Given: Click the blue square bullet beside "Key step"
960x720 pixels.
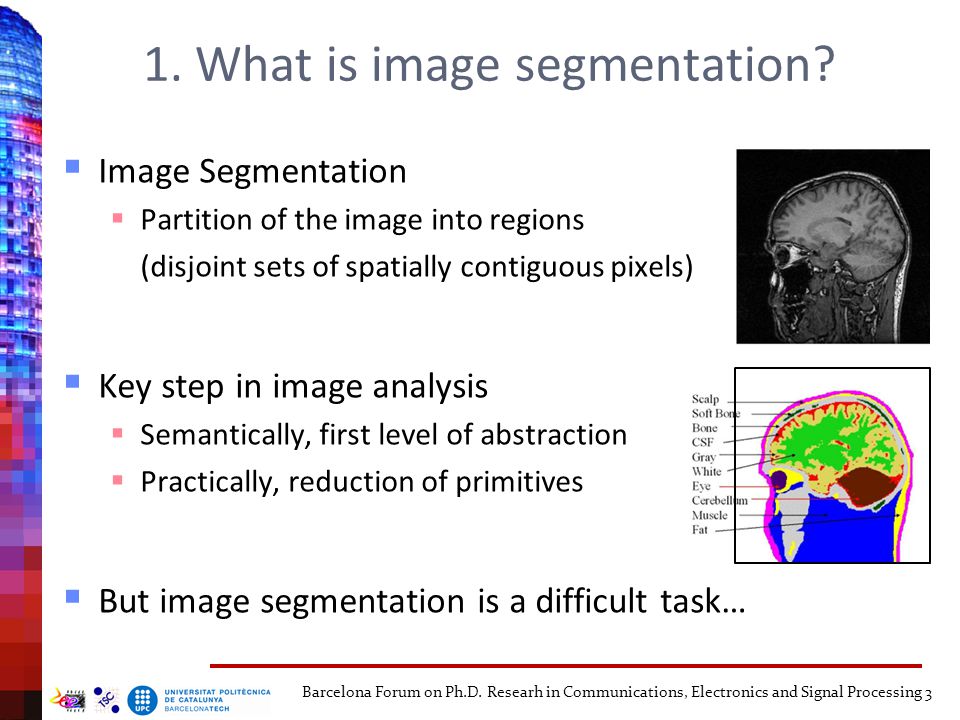Looking at the screenshot, I should [x=73, y=381].
